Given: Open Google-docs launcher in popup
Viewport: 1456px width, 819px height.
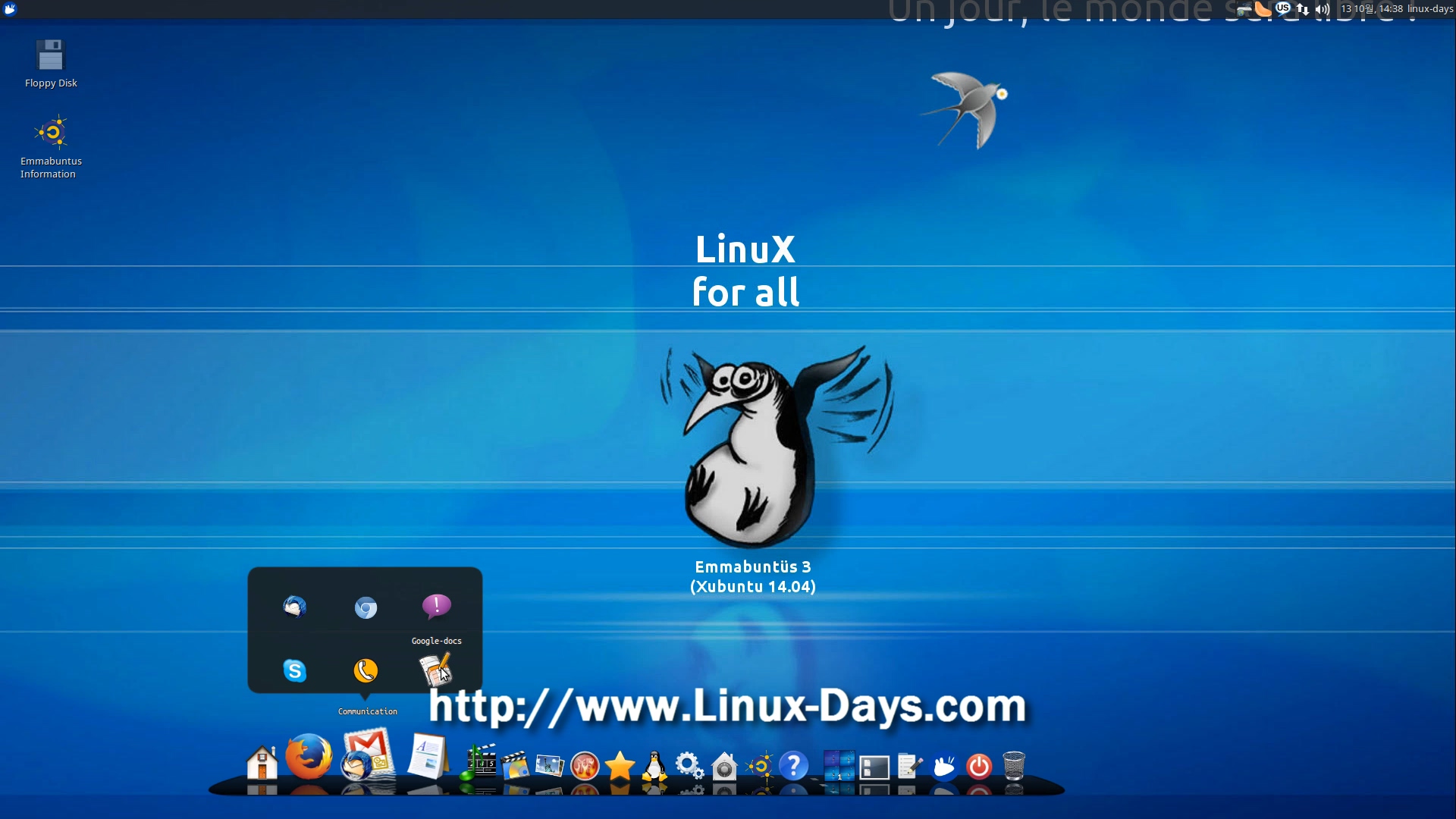Looking at the screenshot, I should point(435,670).
